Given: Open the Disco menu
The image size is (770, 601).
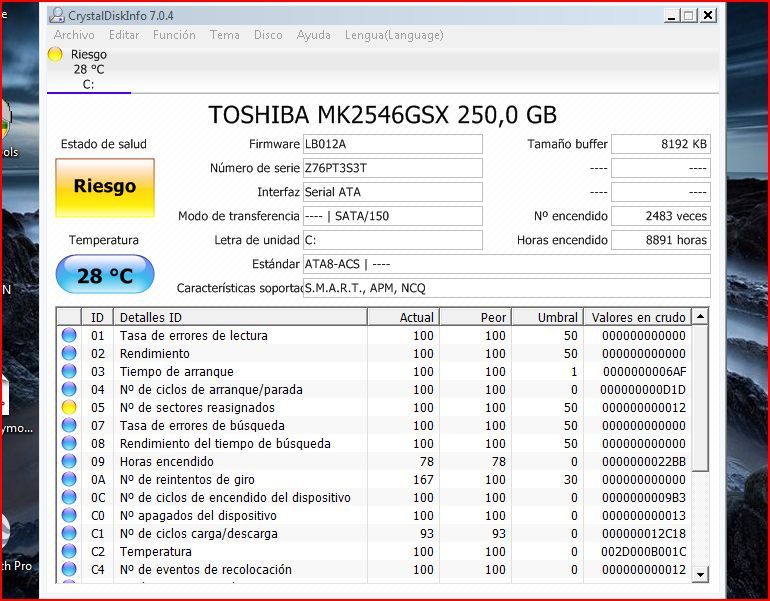Looking at the screenshot, I should click(268, 35).
